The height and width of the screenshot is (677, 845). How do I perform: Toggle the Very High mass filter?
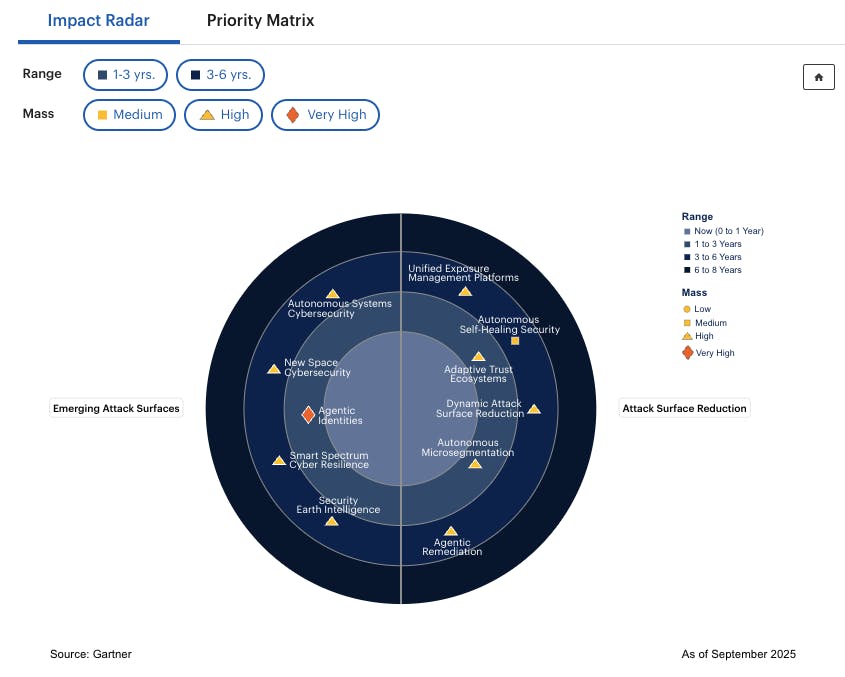click(x=325, y=115)
